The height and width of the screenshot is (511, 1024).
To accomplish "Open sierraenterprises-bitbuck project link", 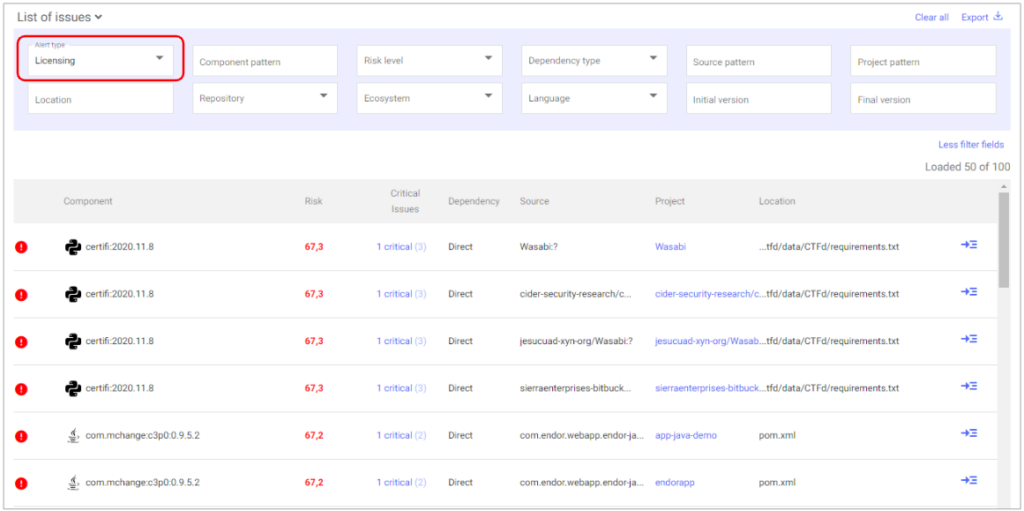I will (709, 388).
